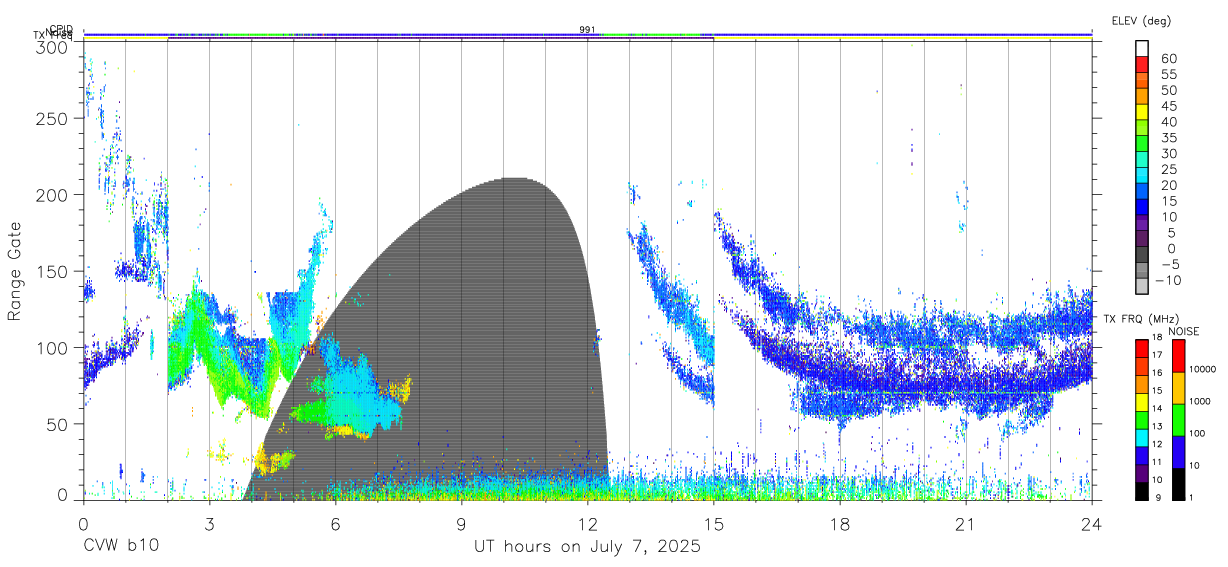Screen dimensions: 1228x567
Task: Click the TX FRQ scale label '18'
Action: coord(1159,337)
